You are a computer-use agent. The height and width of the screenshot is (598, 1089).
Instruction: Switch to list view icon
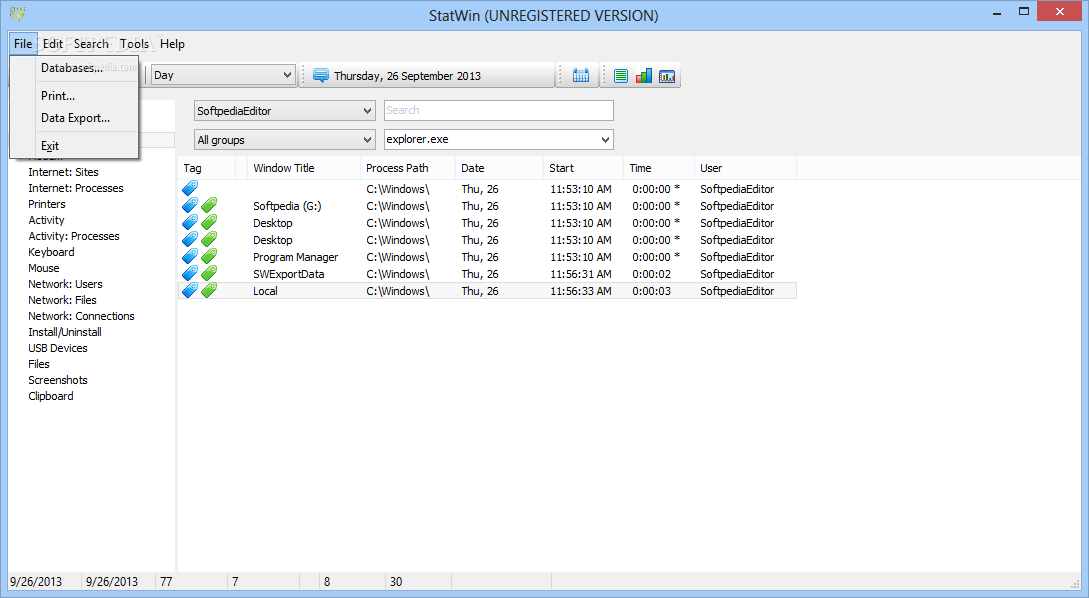pos(621,76)
